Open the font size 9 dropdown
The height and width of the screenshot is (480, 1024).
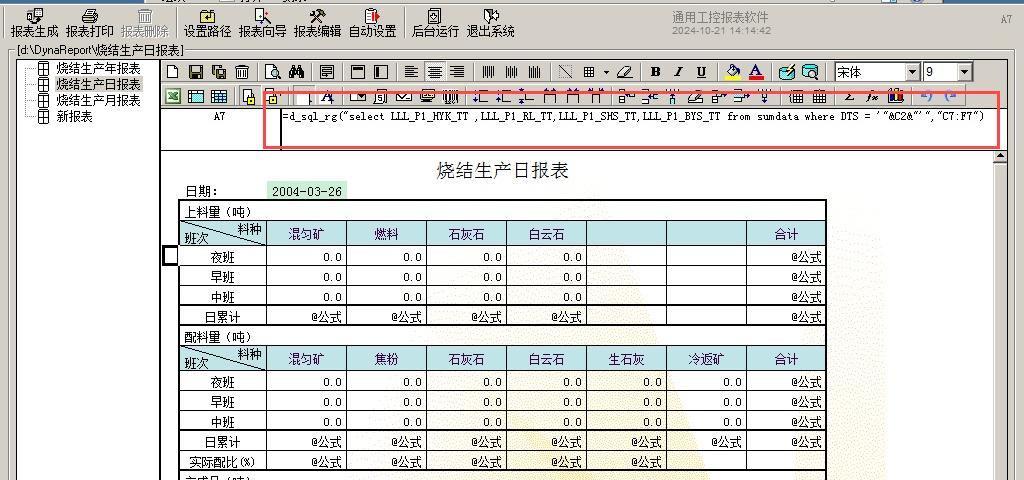click(964, 72)
